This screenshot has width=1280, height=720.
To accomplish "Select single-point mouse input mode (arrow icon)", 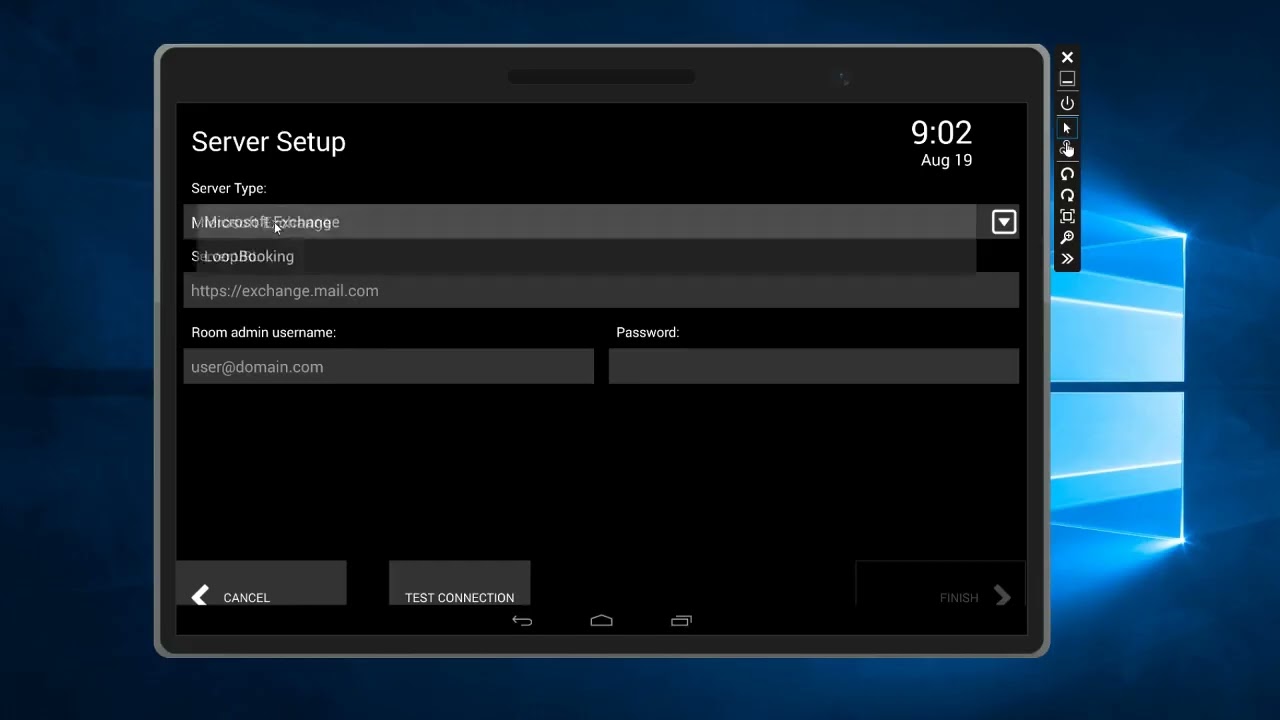I will tap(1067, 128).
